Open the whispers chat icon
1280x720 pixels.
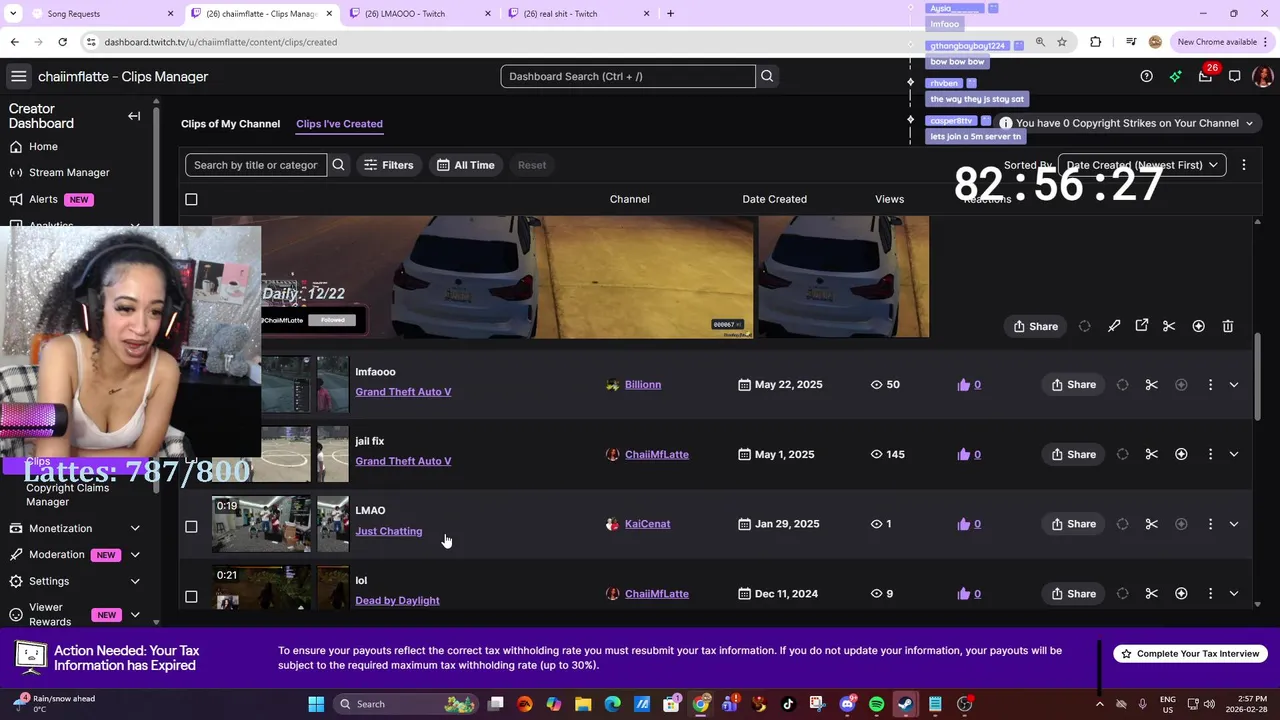pos(1235,76)
